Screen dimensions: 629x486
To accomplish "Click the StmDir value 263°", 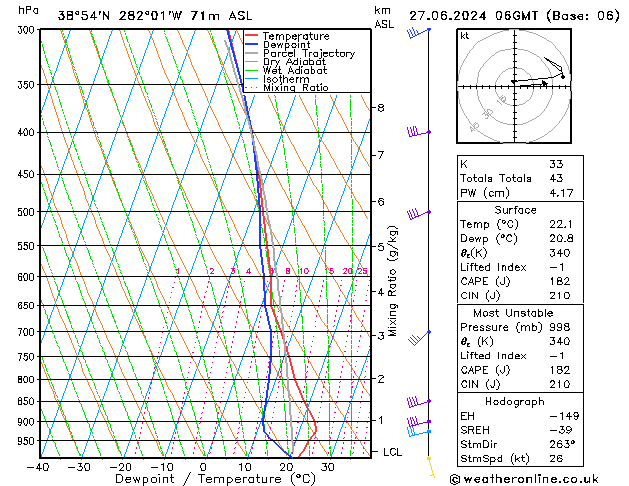I will [x=562, y=445].
